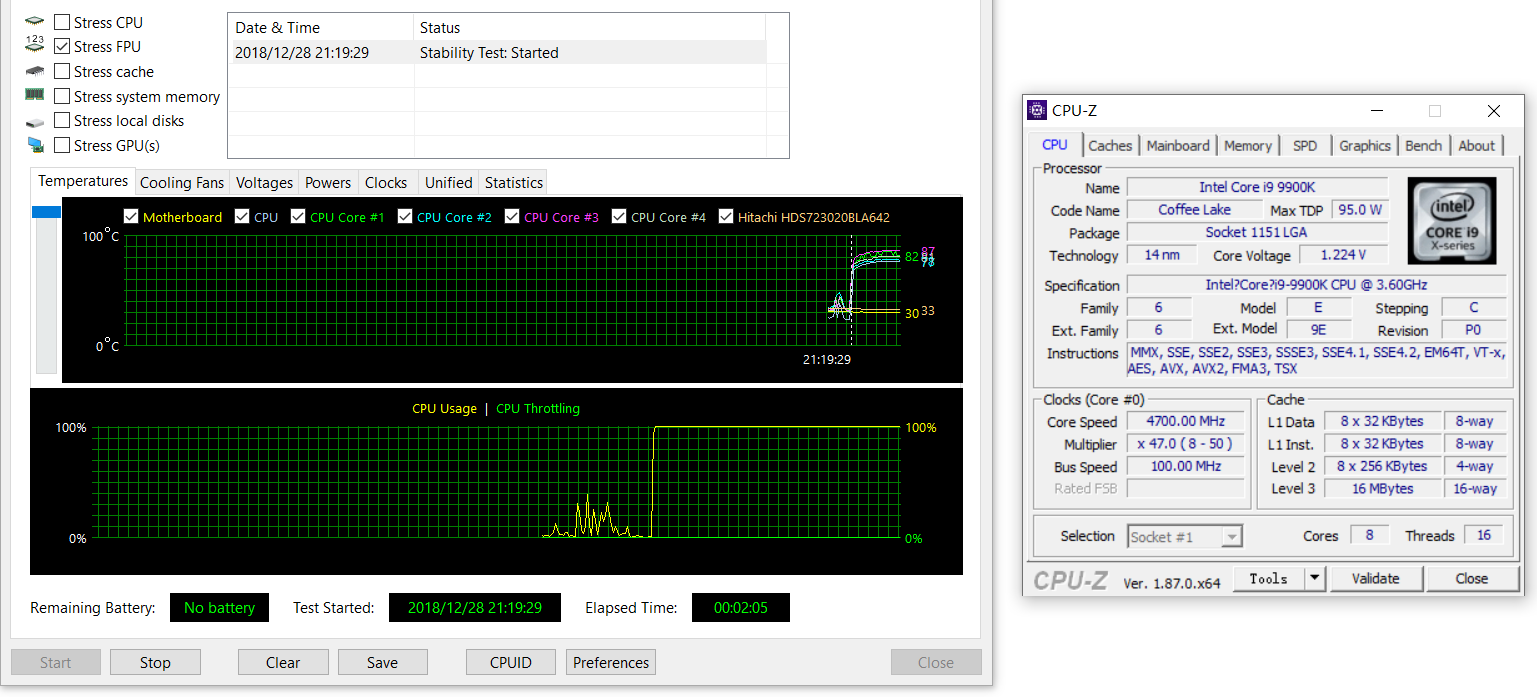Click the Stress GPU(s) monitor icon

35,146
